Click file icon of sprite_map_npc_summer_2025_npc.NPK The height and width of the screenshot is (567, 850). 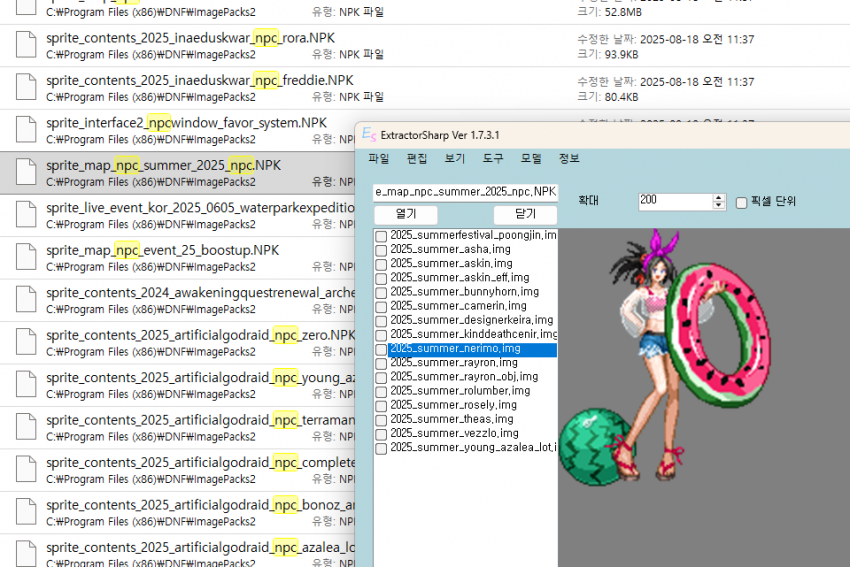pyautogui.click(x=25, y=172)
